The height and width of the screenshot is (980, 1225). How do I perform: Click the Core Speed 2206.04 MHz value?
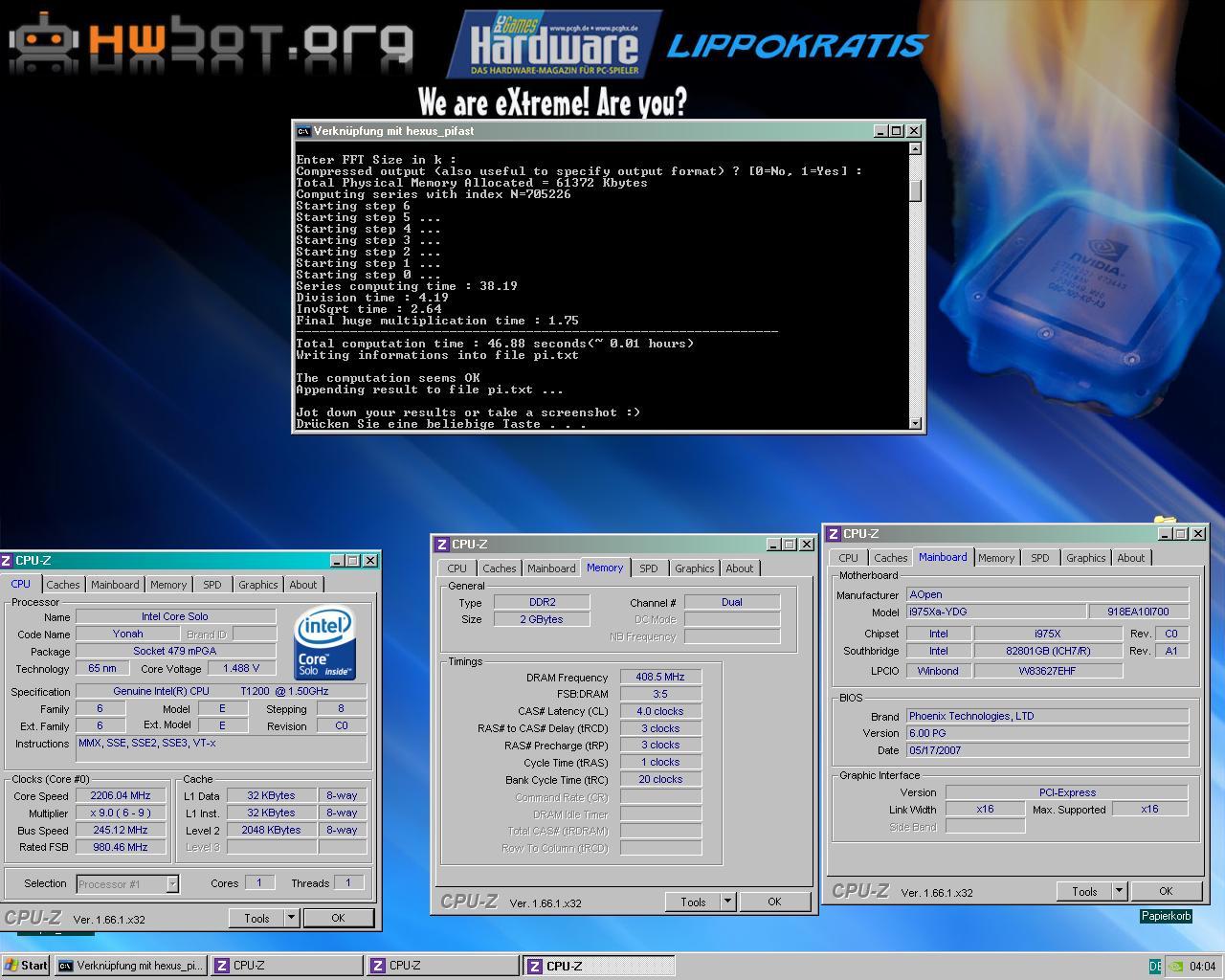click(x=121, y=796)
